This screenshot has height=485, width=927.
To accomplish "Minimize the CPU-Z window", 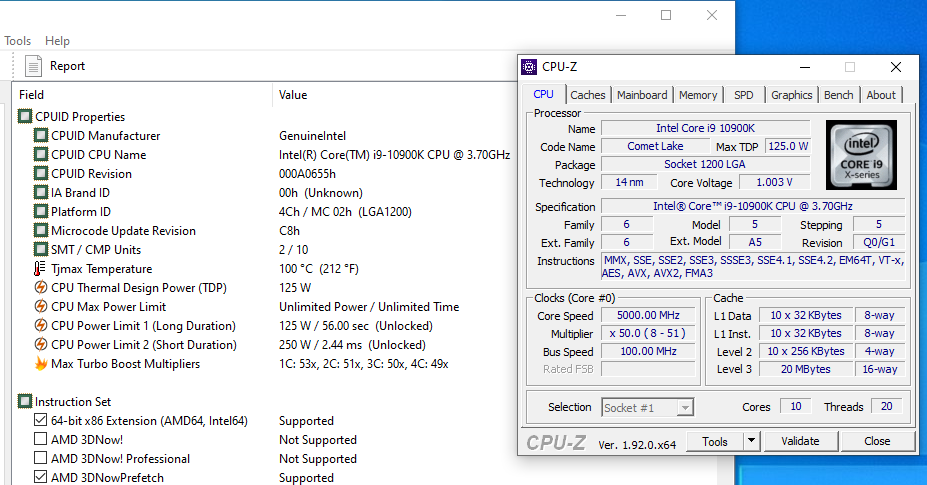I will pos(805,67).
